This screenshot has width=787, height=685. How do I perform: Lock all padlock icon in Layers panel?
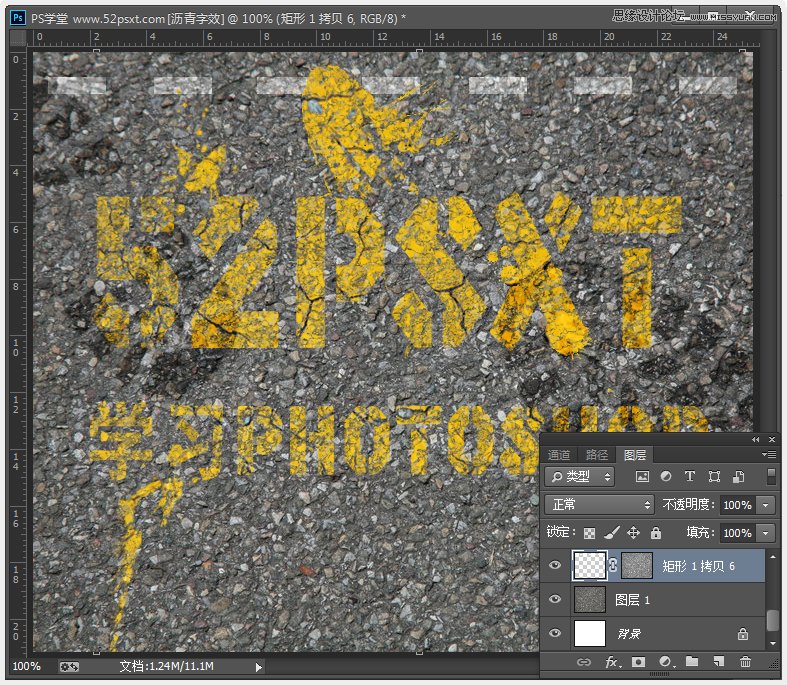click(655, 532)
